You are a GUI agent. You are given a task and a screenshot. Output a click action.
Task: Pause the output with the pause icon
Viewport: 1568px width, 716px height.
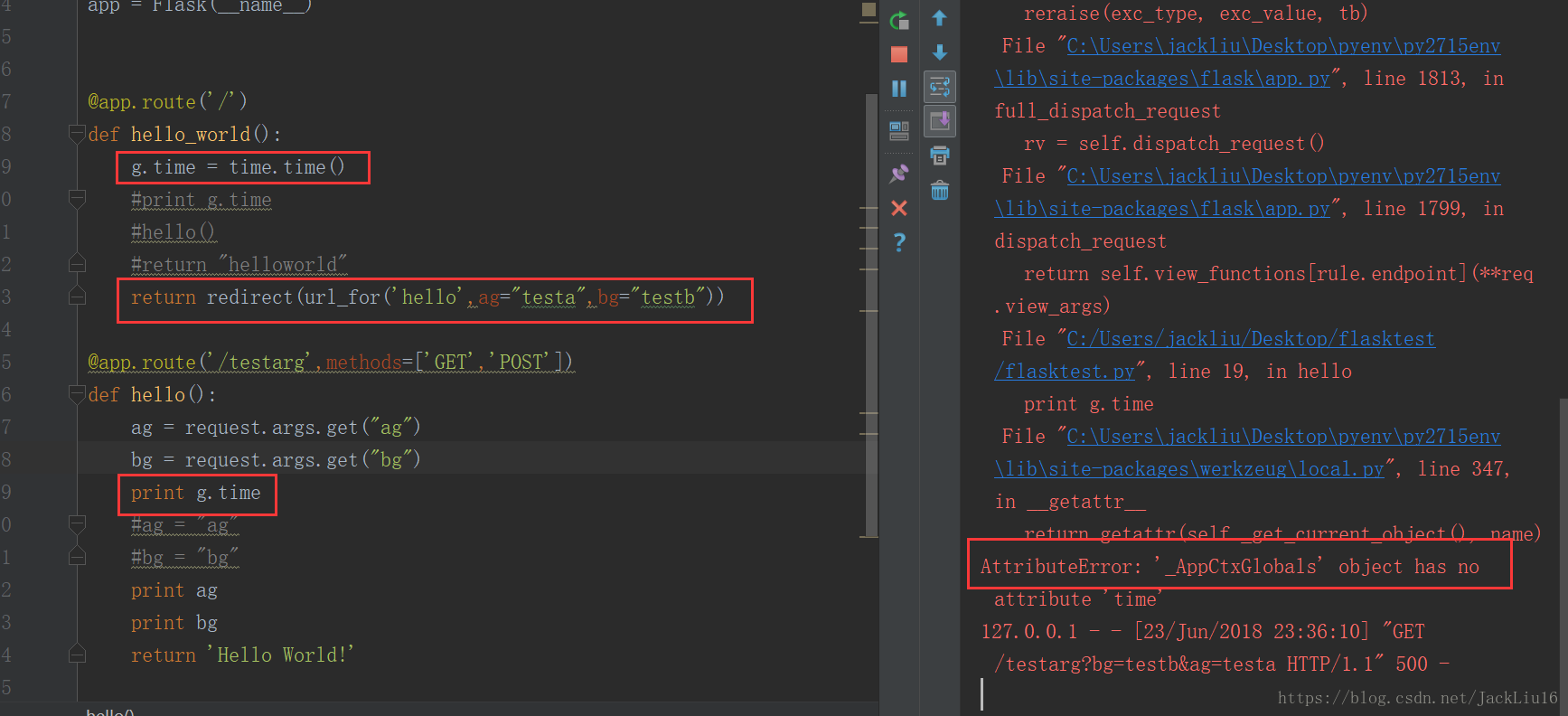899,89
